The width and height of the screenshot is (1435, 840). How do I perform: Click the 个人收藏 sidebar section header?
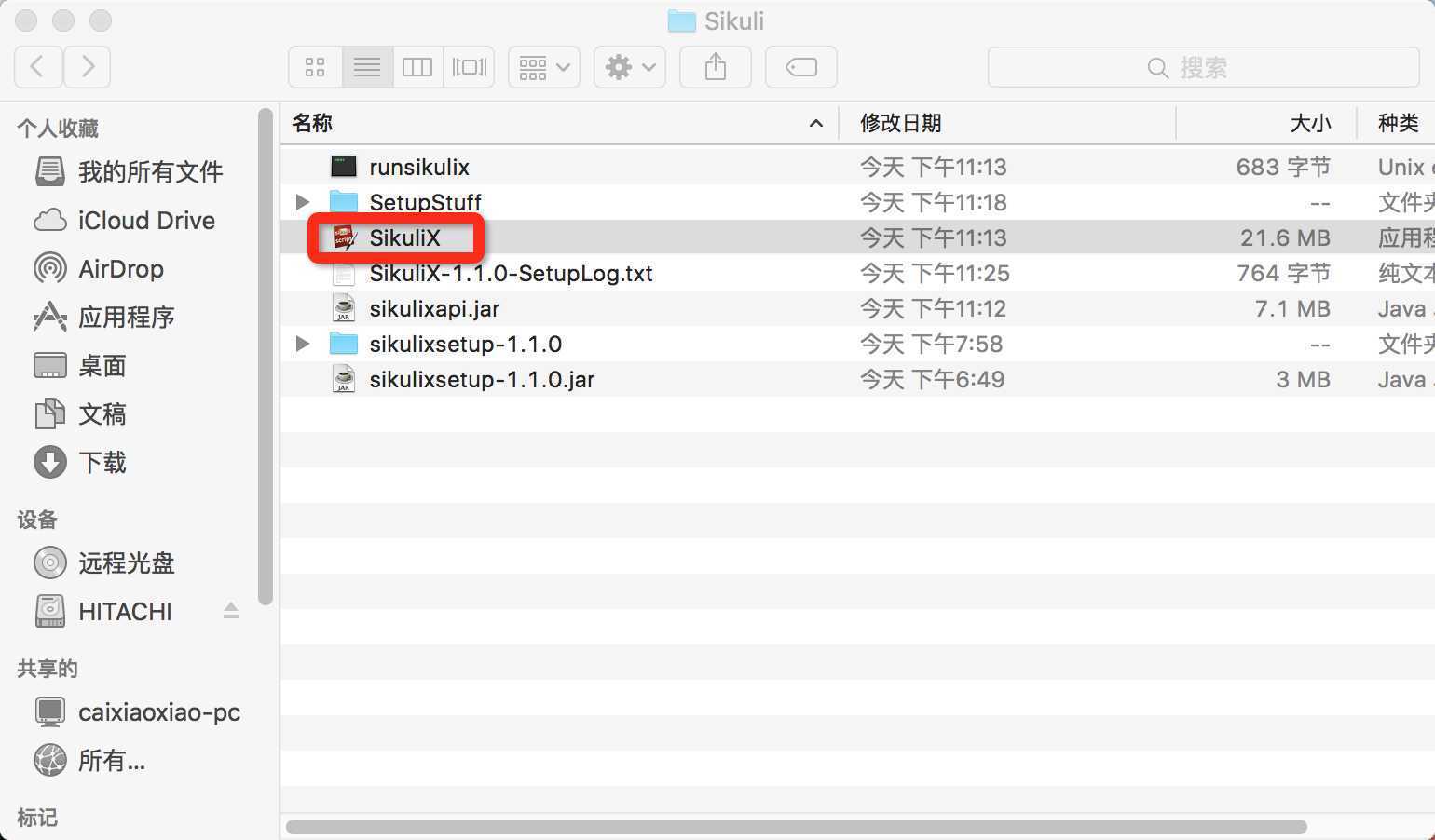(x=58, y=129)
